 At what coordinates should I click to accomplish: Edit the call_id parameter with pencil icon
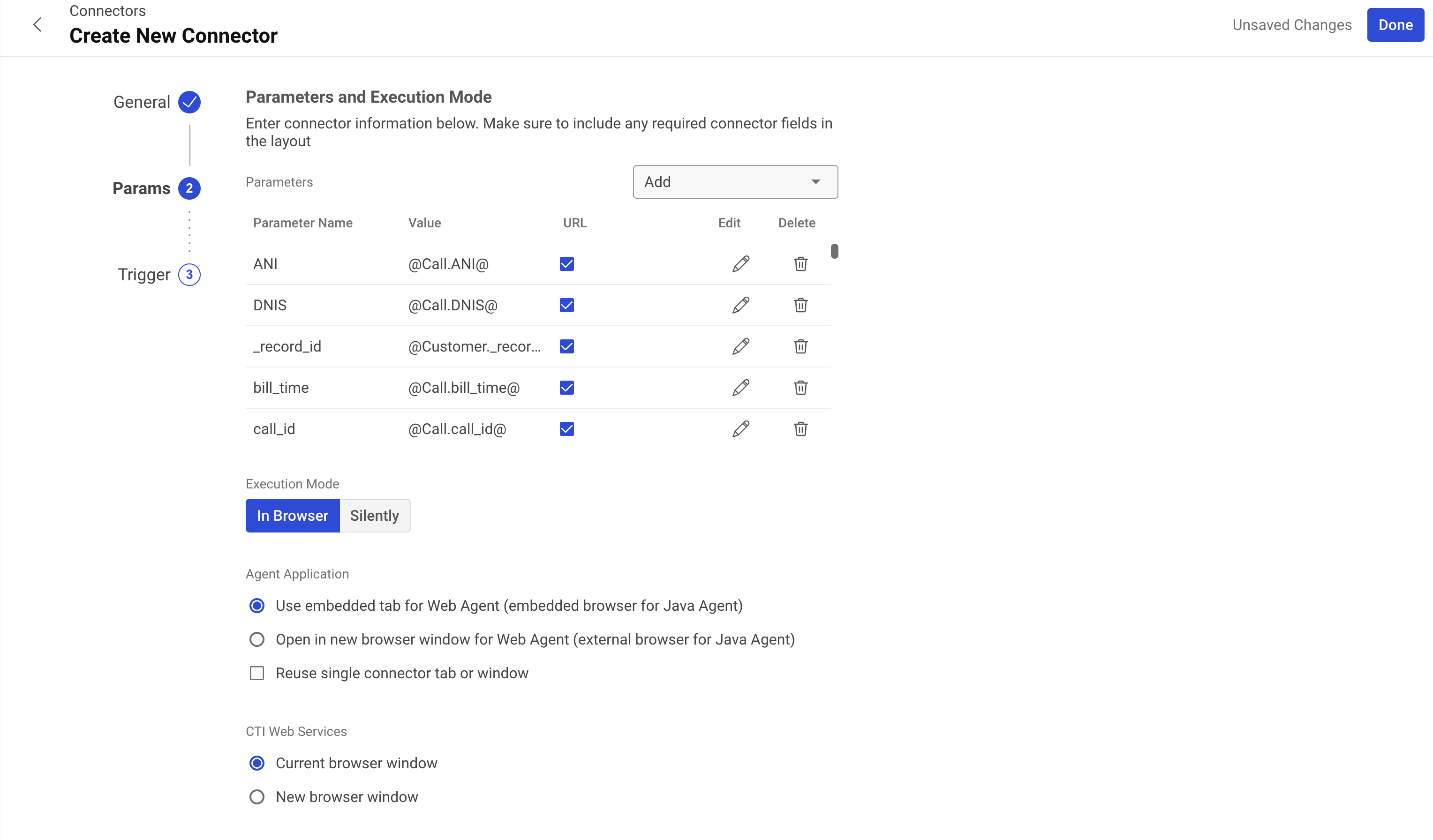click(x=740, y=429)
